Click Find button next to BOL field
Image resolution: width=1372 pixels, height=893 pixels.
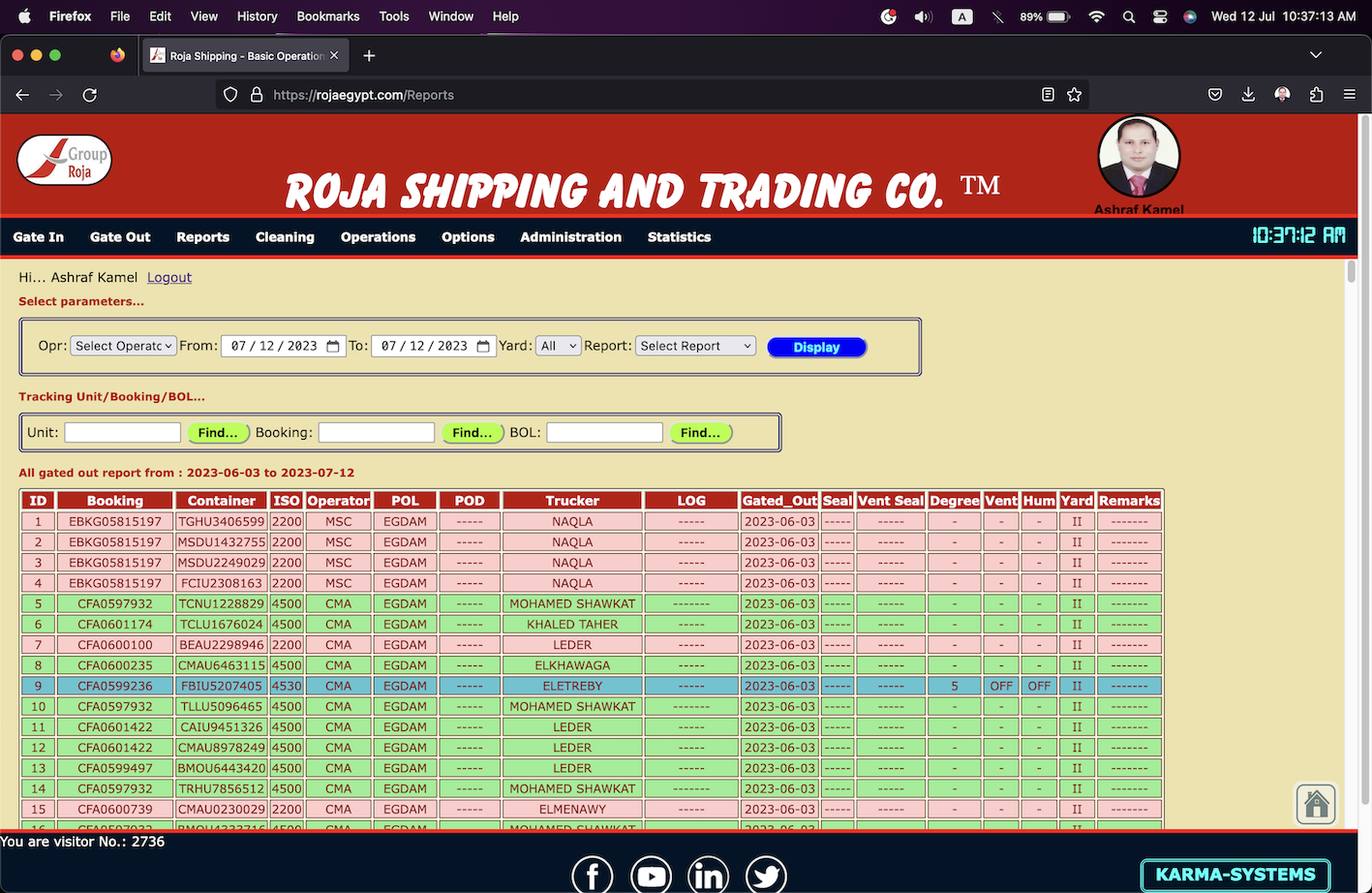(x=700, y=433)
